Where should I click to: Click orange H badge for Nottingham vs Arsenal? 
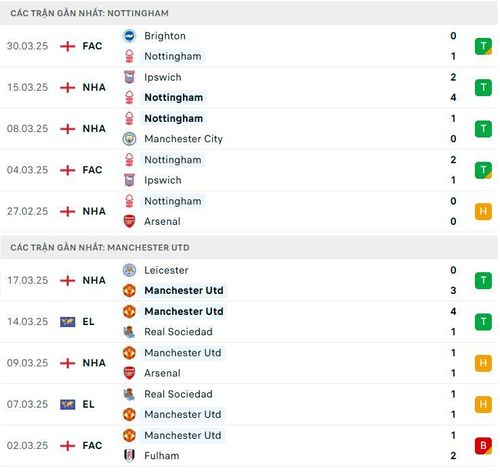(x=483, y=211)
